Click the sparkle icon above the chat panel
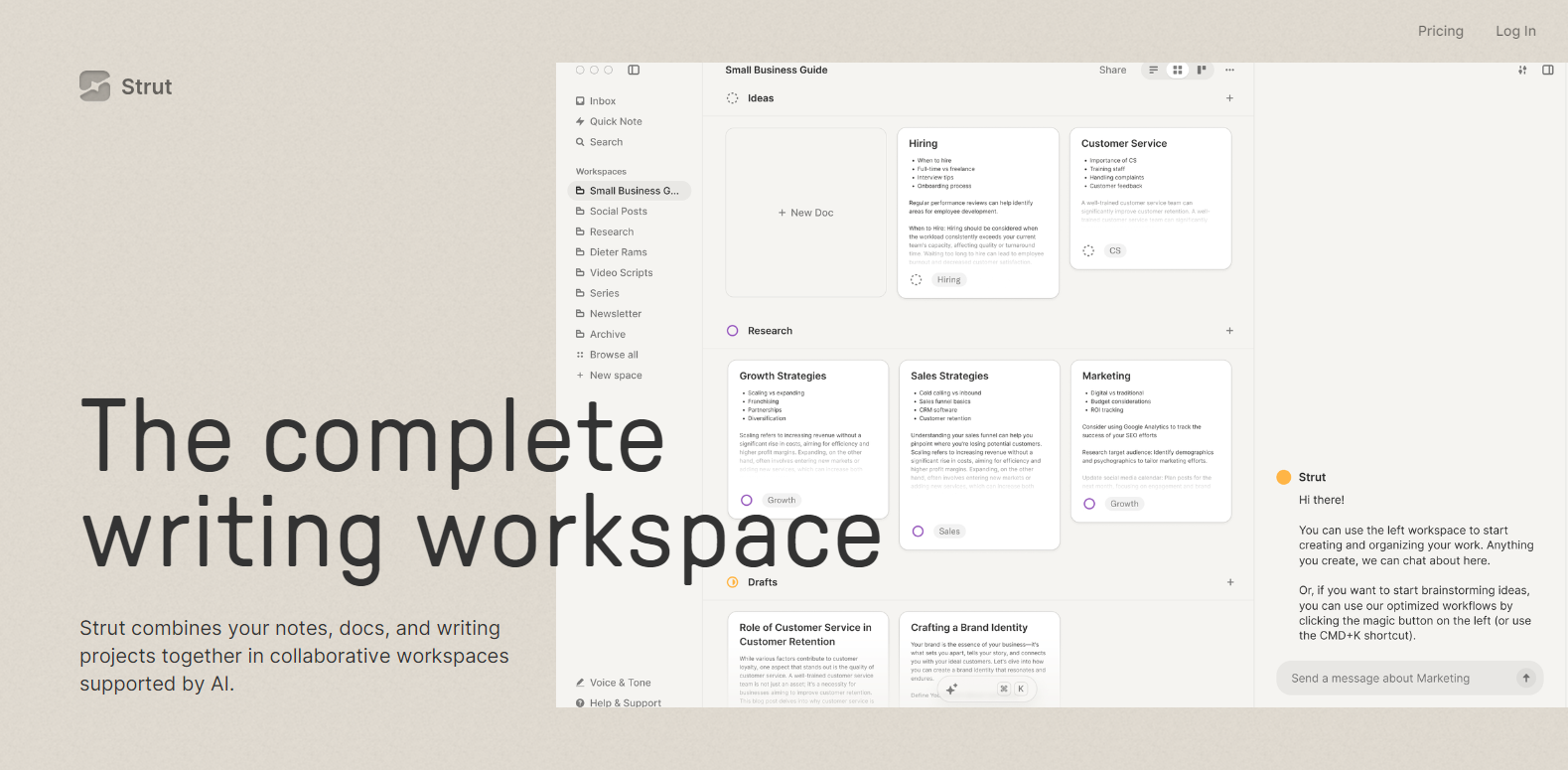Viewport: 1568px width, 770px height. click(x=1522, y=70)
